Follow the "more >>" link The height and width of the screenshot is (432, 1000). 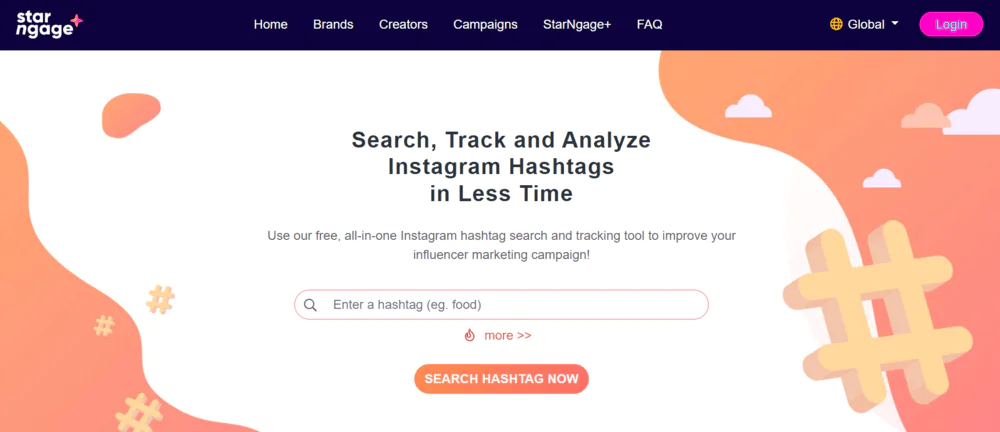click(x=508, y=336)
